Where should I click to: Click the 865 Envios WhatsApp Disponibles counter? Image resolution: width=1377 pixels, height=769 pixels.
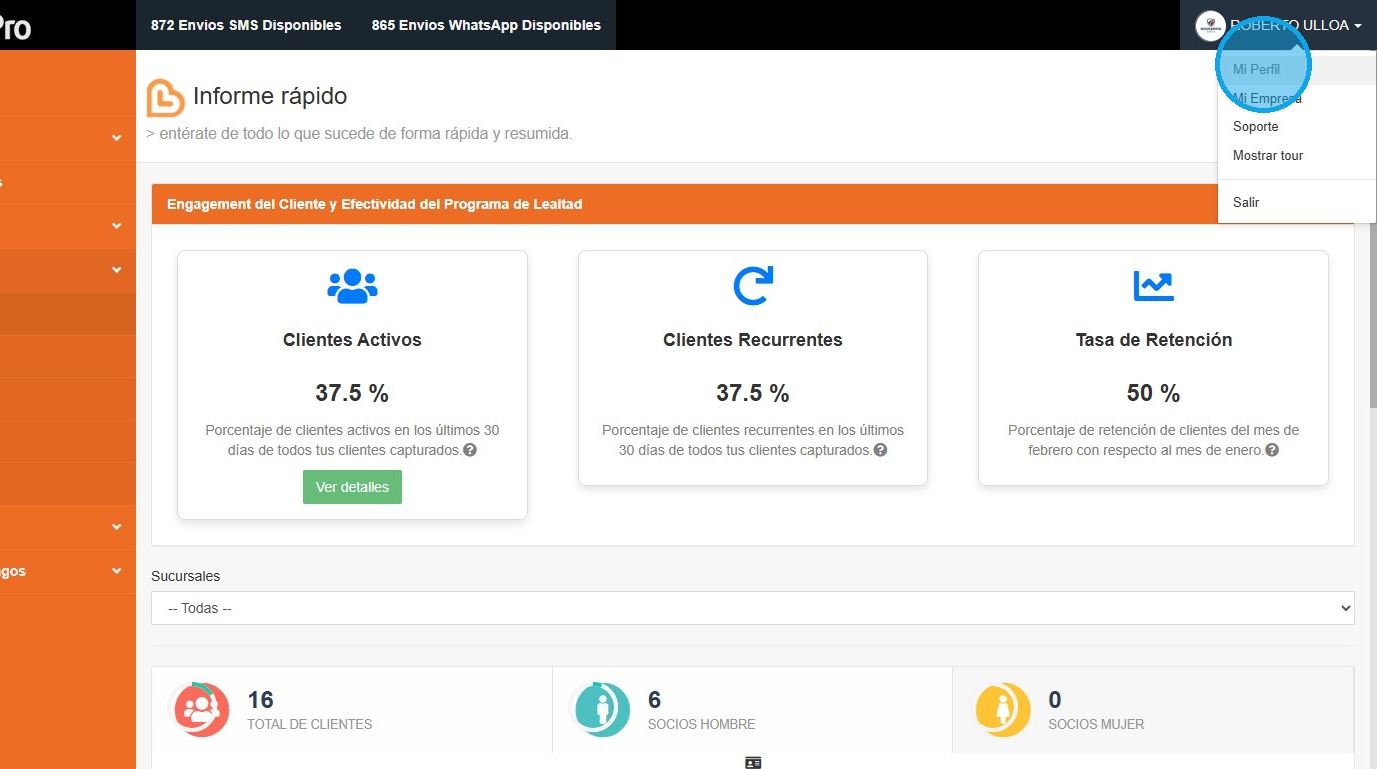pos(486,25)
